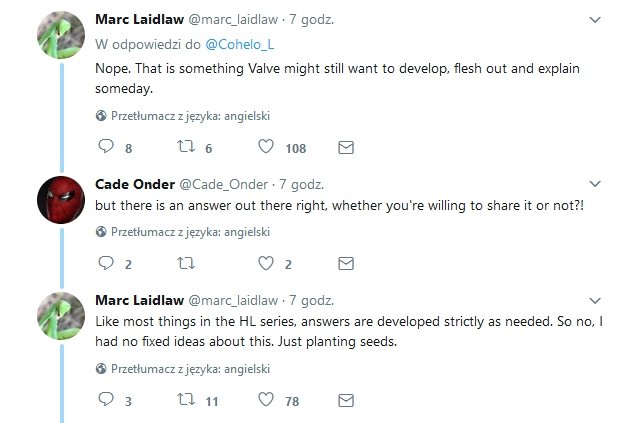Viewport: 634px width, 423px height.
Task: Retweet the tweet with 11 retweets
Action: pos(186,400)
